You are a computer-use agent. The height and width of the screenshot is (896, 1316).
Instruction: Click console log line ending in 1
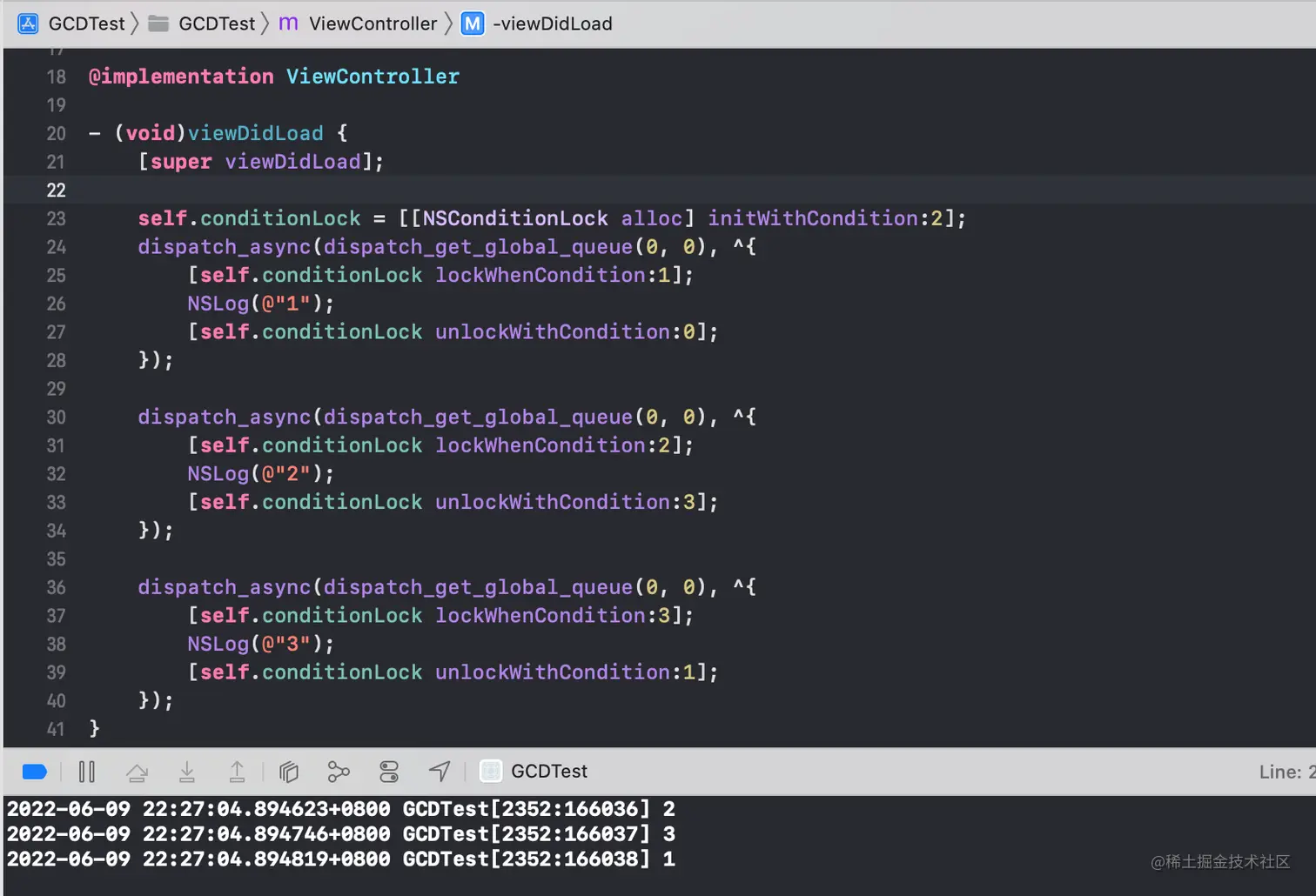tap(341, 859)
